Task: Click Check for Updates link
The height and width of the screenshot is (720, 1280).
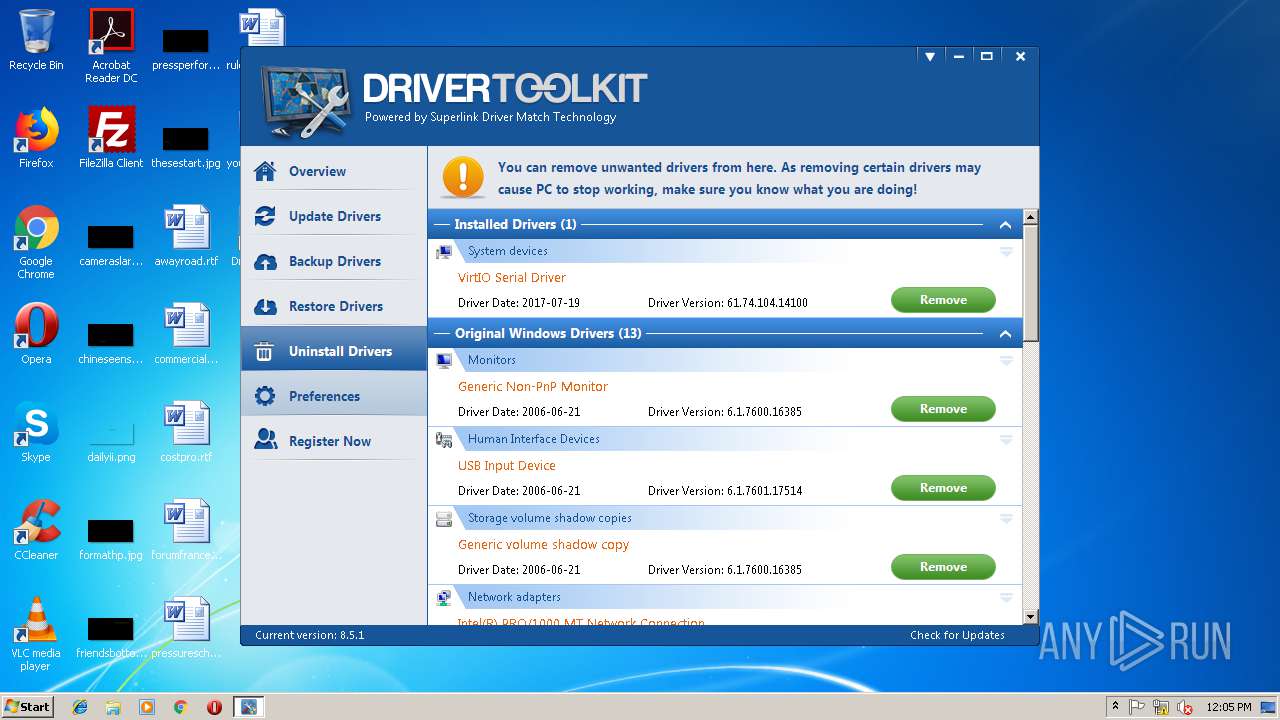Action: click(x=957, y=635)
